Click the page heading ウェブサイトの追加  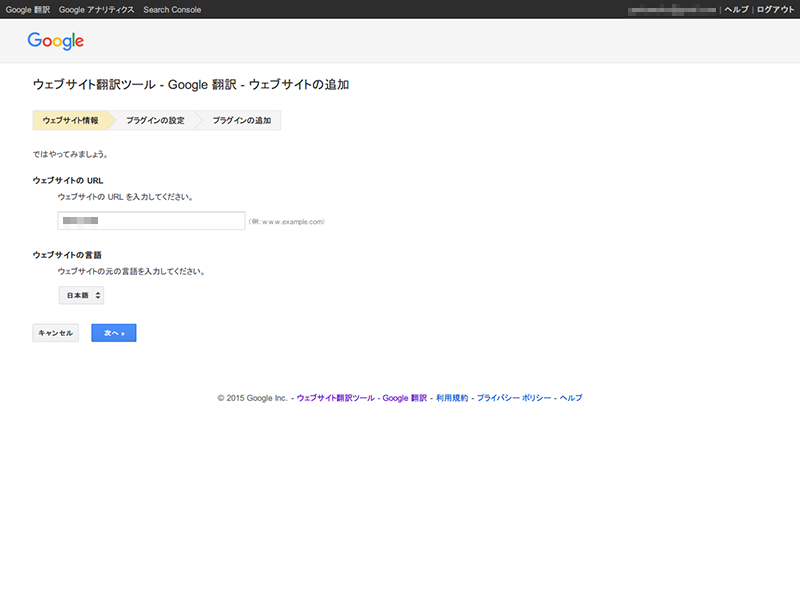[x=299, y=85]
